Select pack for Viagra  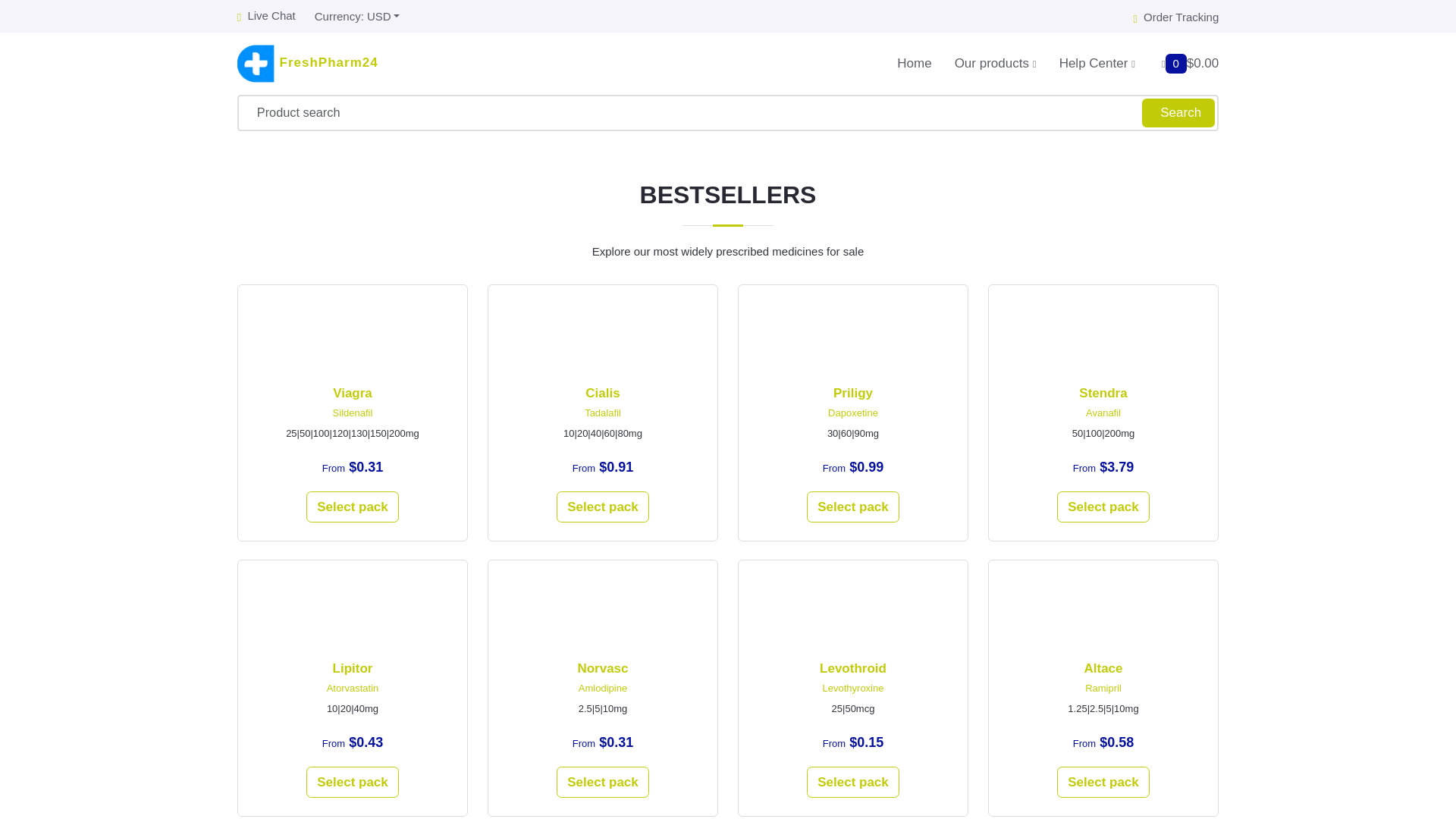[x=353, y=507]
